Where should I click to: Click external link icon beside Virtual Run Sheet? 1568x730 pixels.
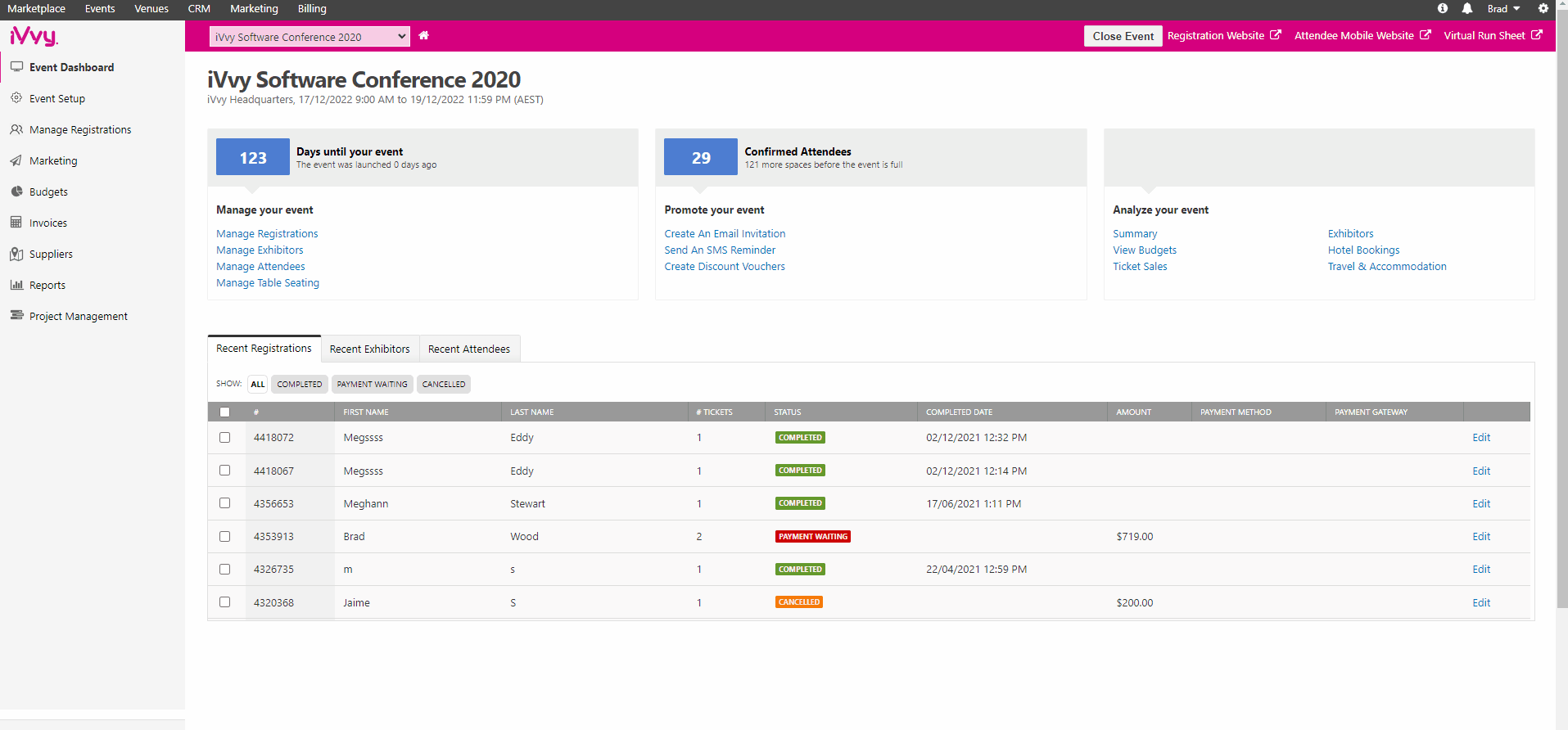(x=1537, y=35)
